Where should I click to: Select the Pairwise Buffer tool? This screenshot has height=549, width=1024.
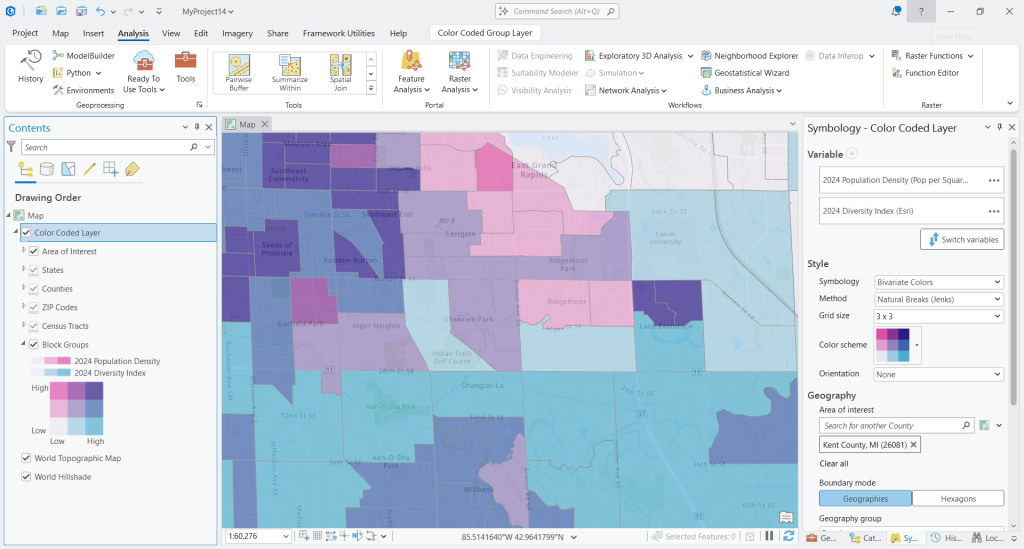[x=239, y=72]
